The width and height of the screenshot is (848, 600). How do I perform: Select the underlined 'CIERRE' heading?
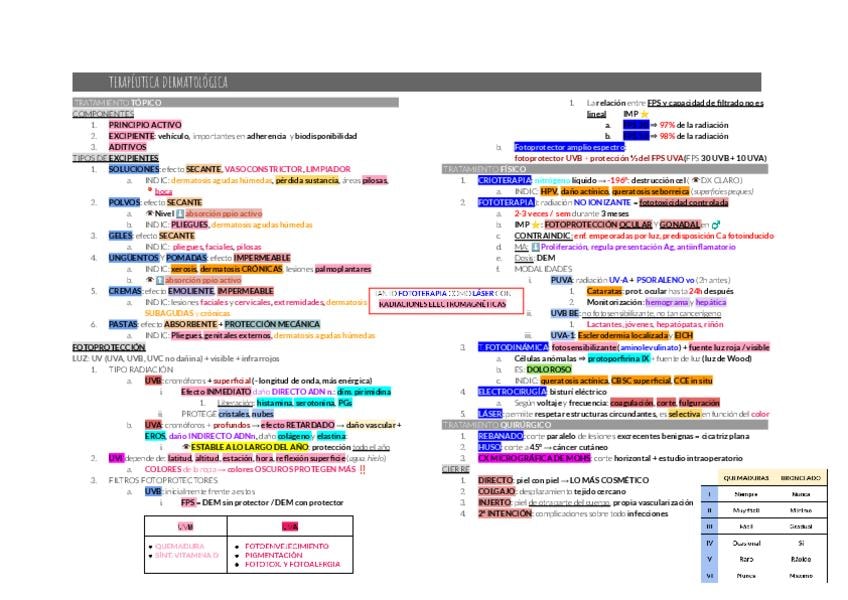[455, 469]
